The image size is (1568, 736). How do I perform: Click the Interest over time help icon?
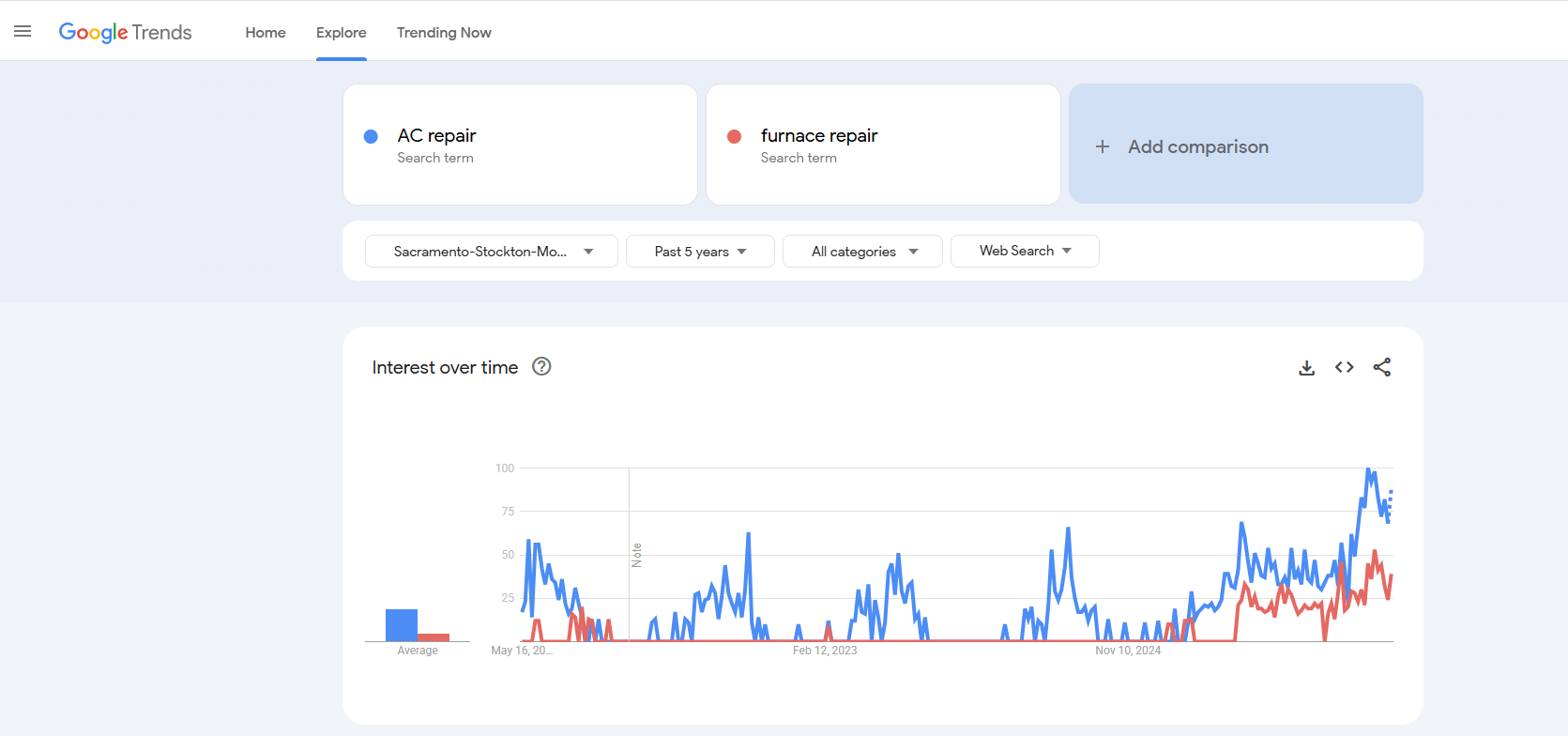pos(541,366)
